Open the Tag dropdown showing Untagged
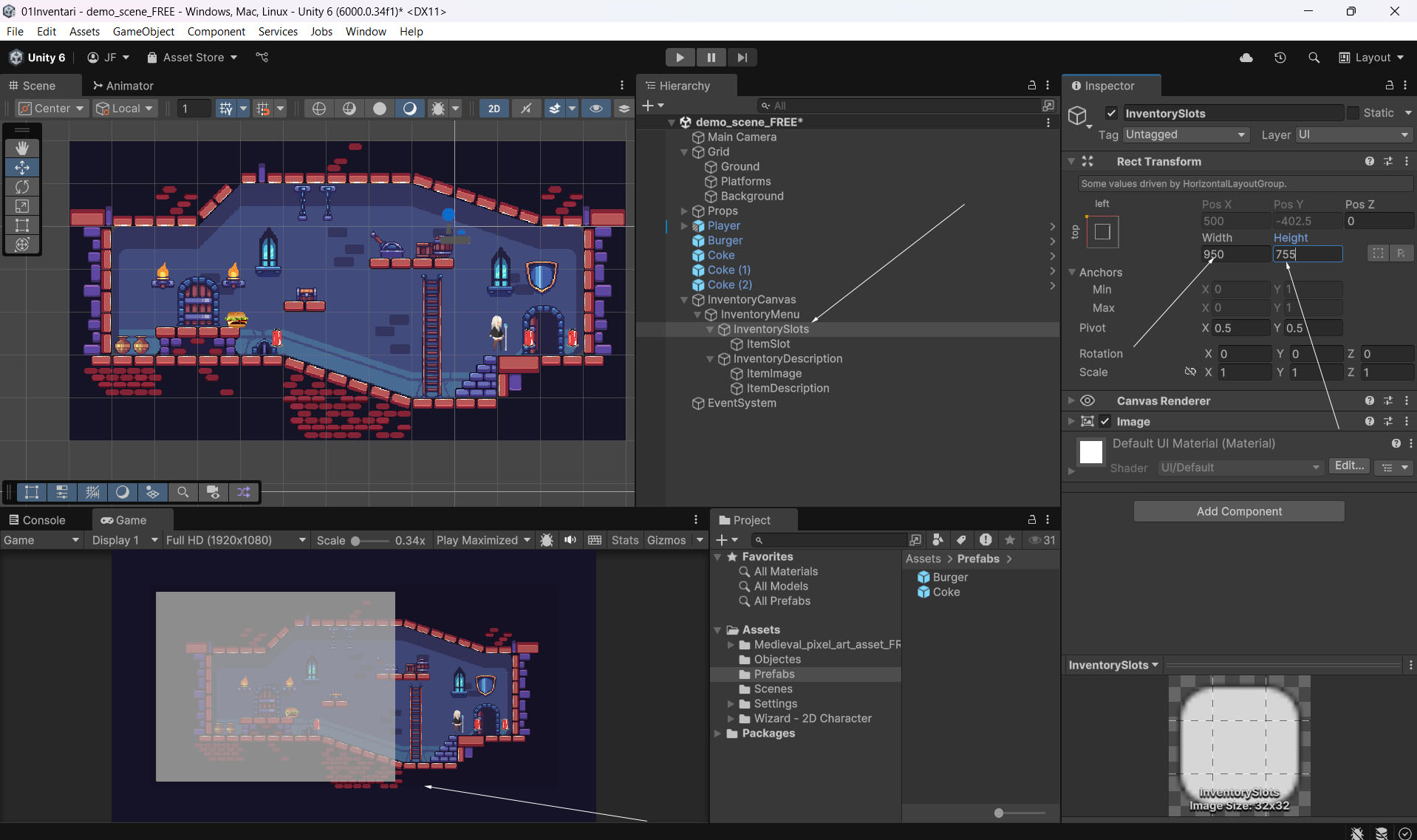 coord(1185,134)
